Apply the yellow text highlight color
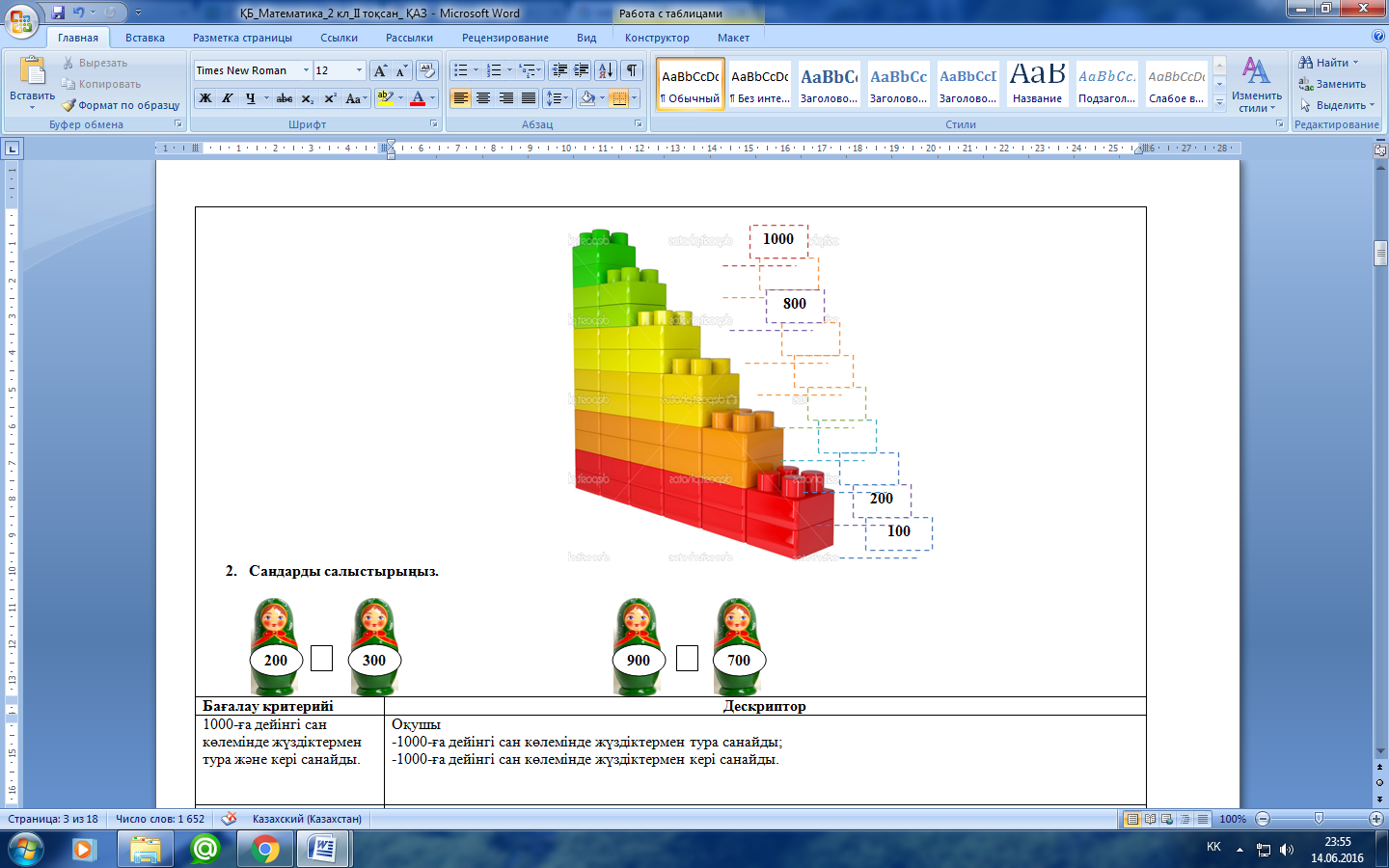 pyautogui.click(x=385, y=98)
